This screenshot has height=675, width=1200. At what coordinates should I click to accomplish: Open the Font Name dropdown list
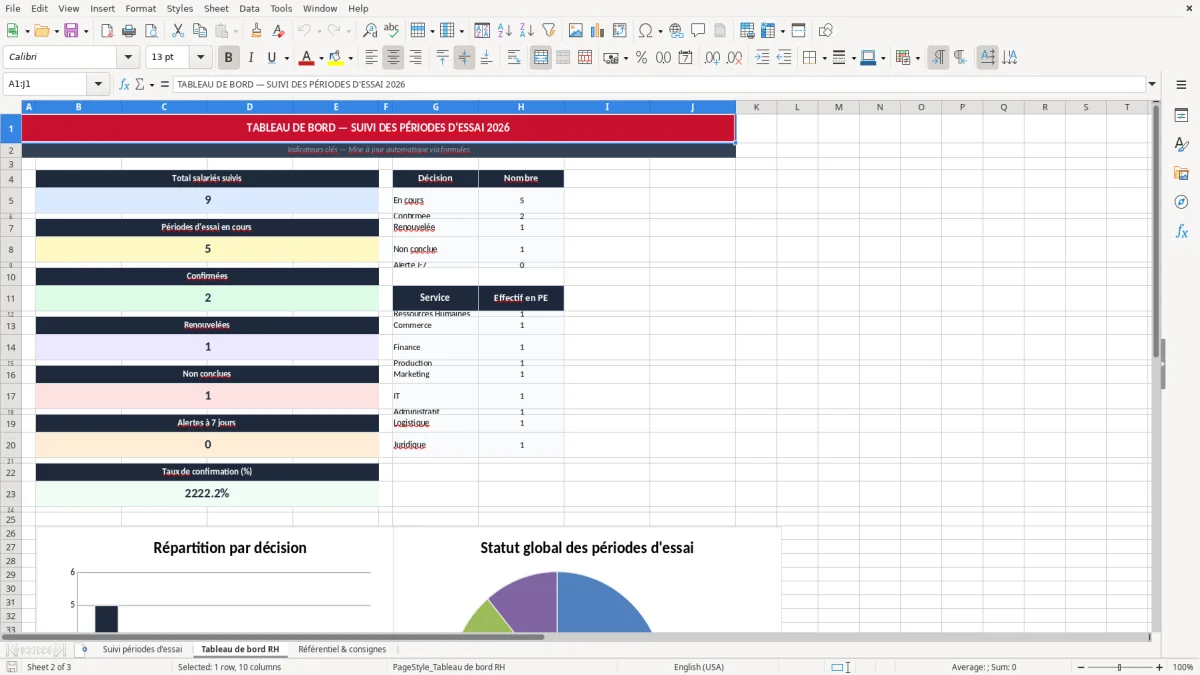(128, 58)
